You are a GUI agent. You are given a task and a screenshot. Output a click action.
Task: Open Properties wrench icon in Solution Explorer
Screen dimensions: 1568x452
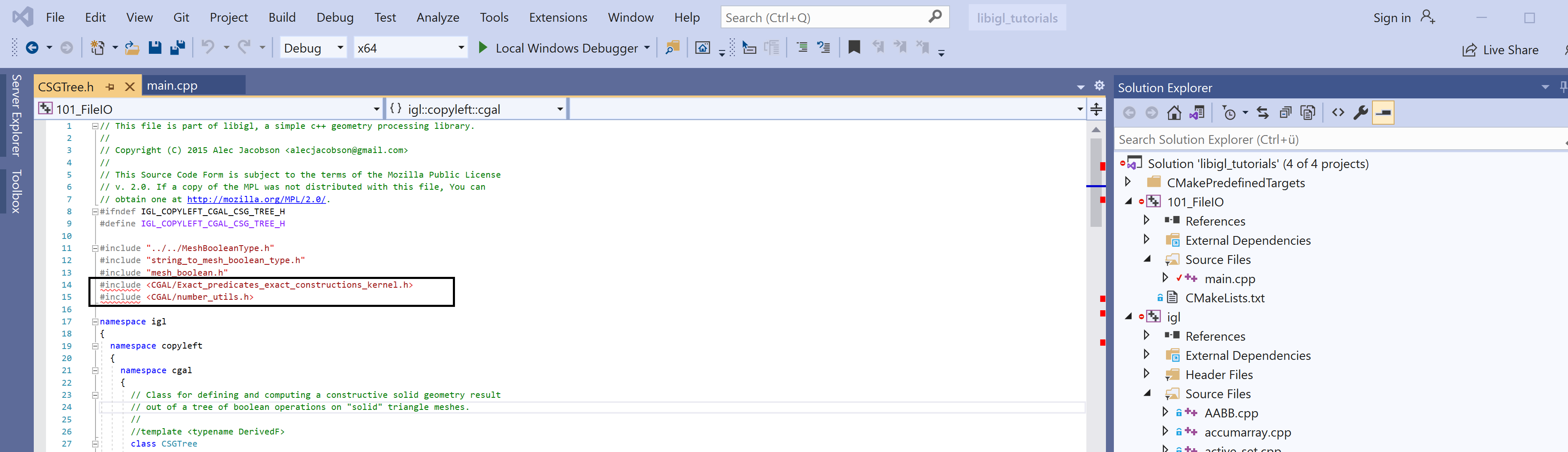[1360, 113]
